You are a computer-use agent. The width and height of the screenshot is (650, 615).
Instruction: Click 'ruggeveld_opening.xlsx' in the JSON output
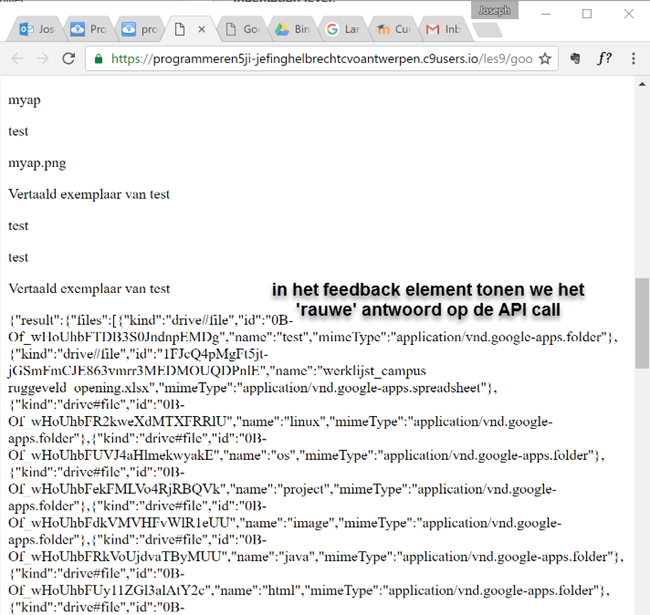79,388
